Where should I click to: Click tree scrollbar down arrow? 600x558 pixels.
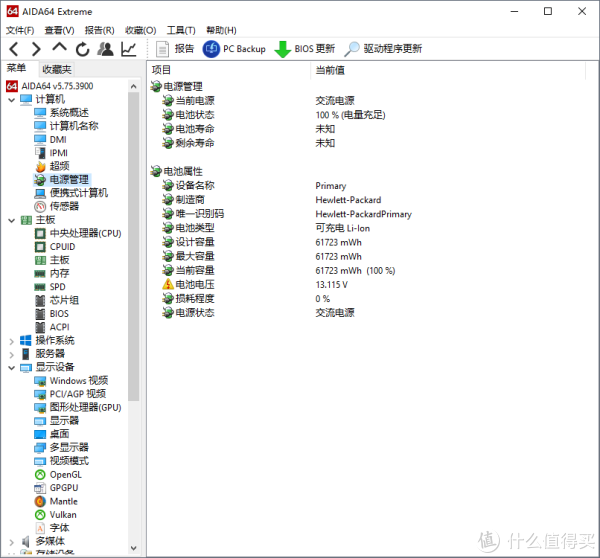134,548
